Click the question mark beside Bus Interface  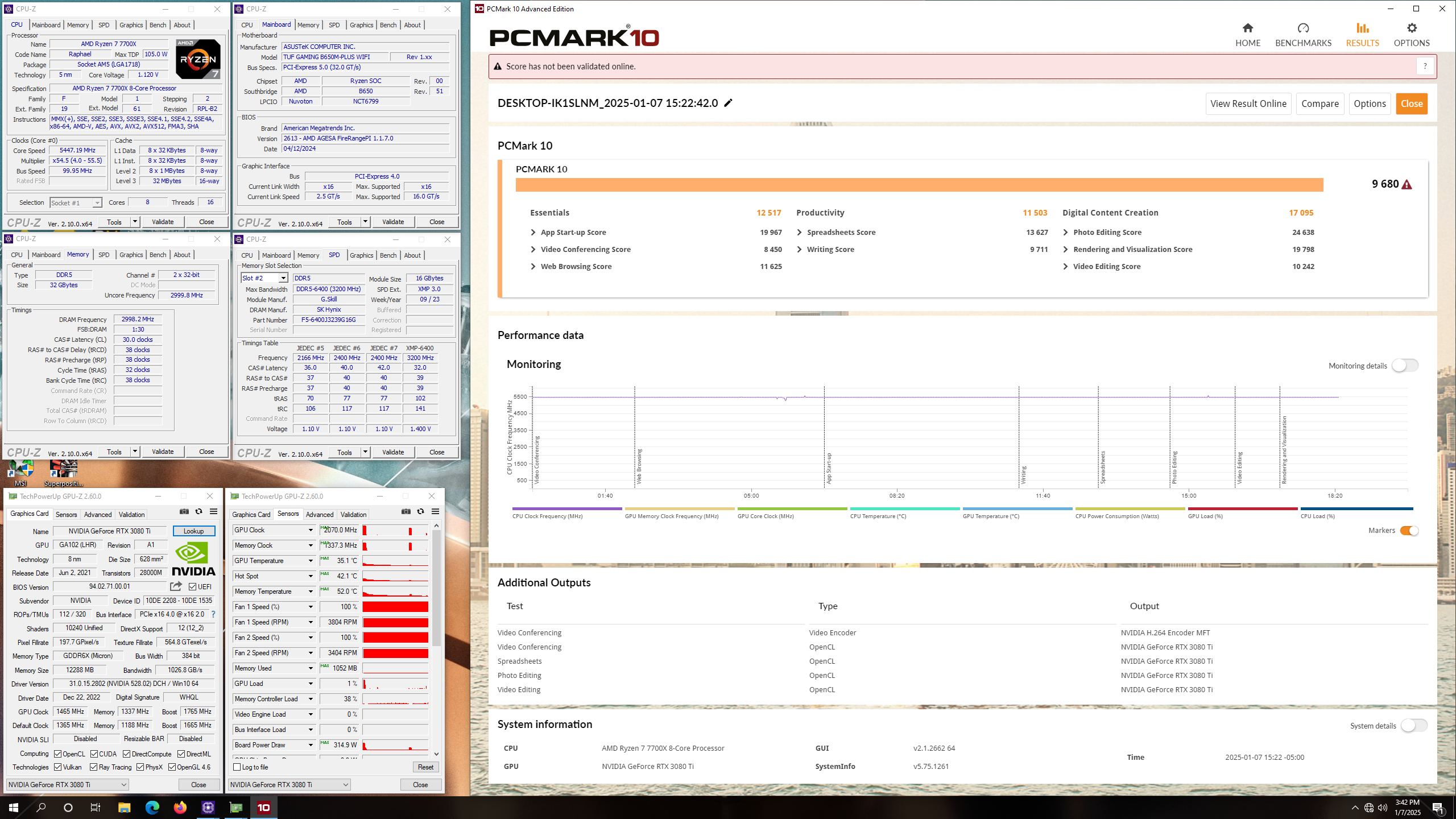pos(213,614)
